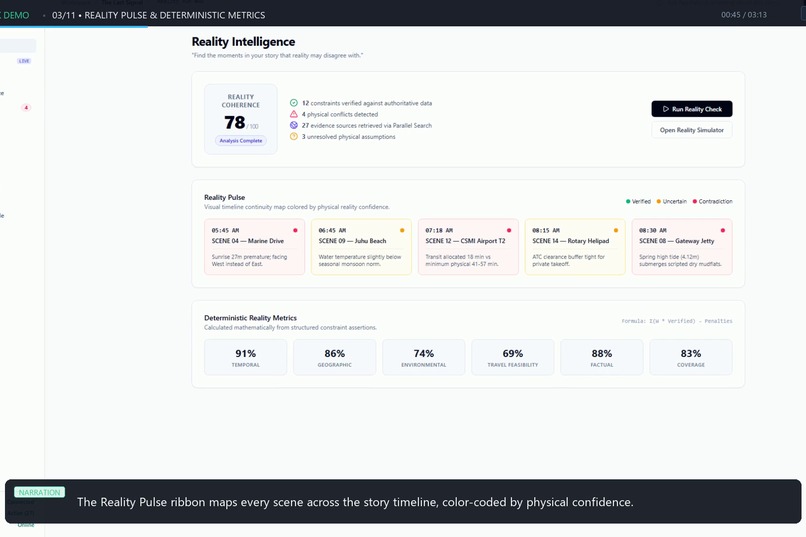Click the red status dot on Marine Drive card
Image resolution: width=806 pixels, height=537 pixels.
point(295,230)
